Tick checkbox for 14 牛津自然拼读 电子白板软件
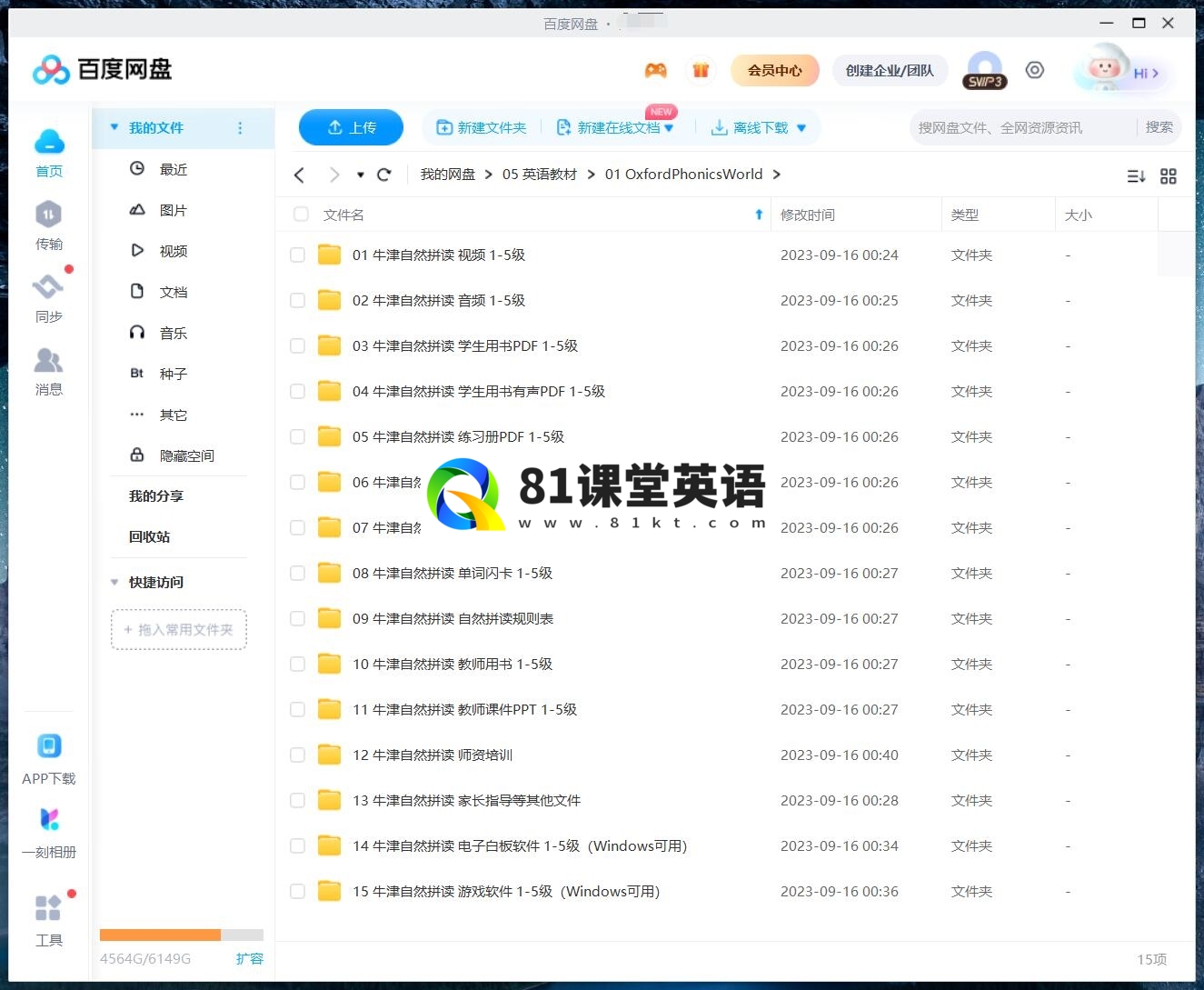 (297, 846)
